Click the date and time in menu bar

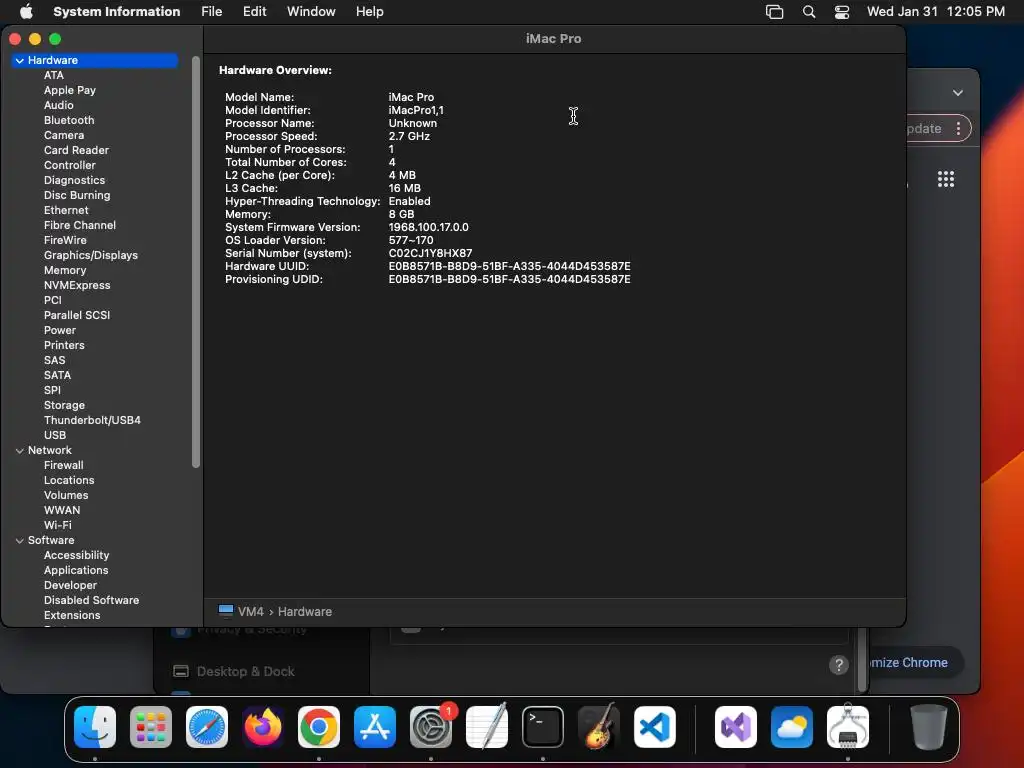click(935, 12)
